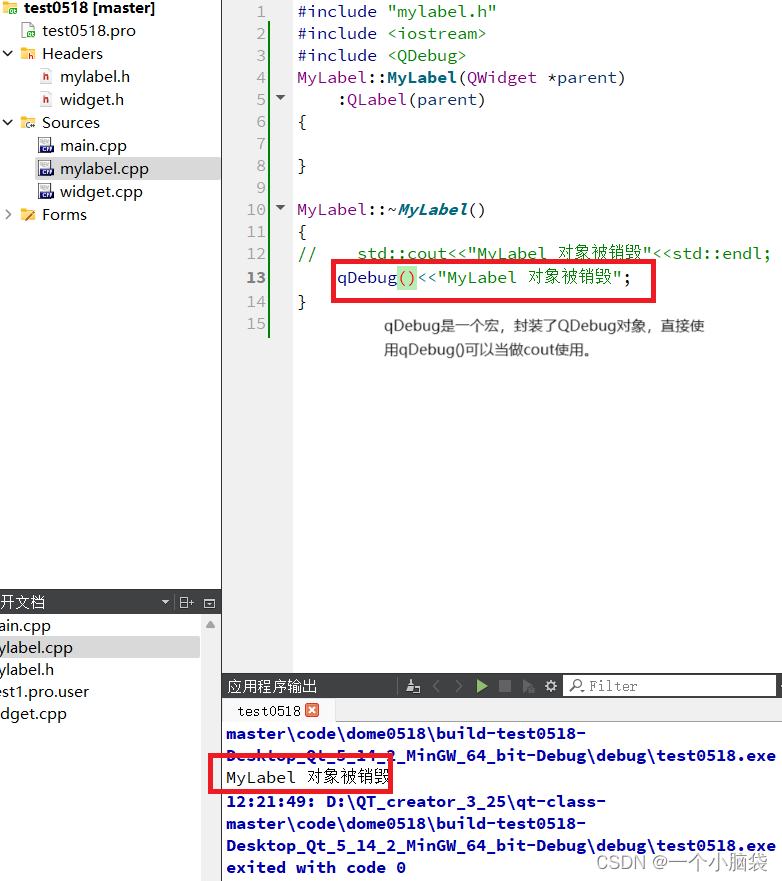Click the test0518.pro file icon
The width and height of the screenshot is (782, 881).
28,30
